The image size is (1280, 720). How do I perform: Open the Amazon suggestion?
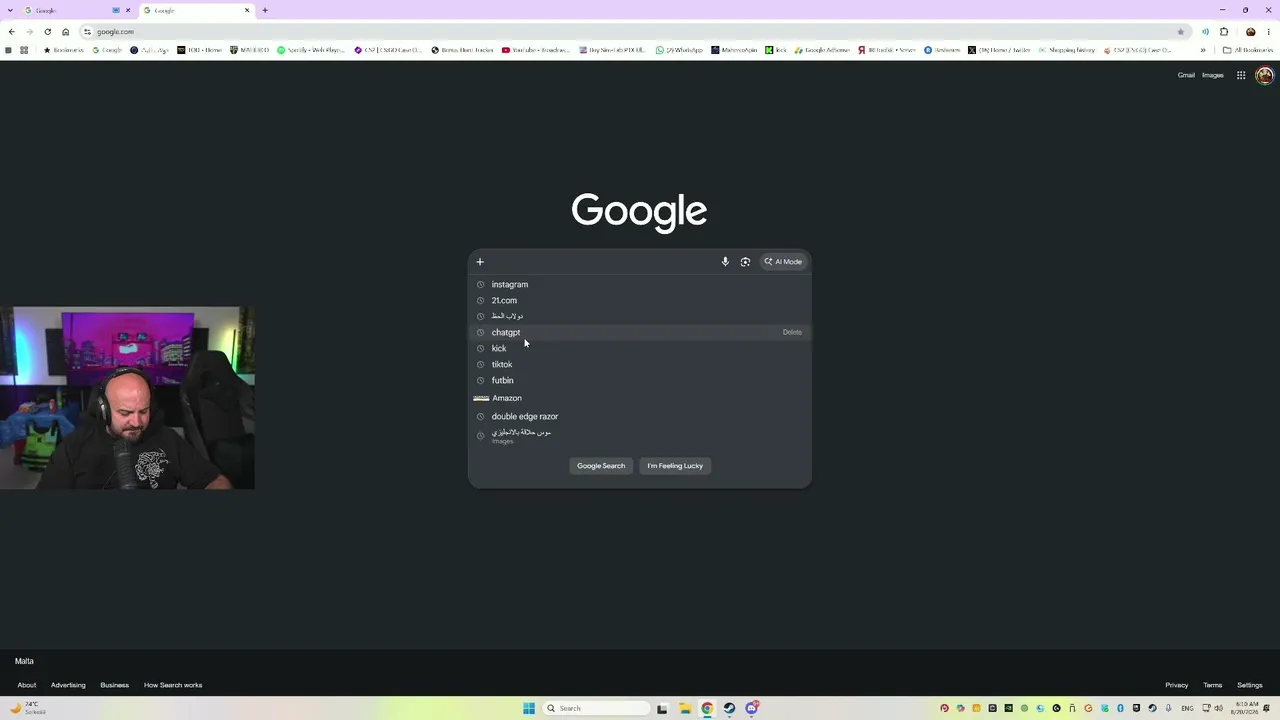(x=640, y=398)
